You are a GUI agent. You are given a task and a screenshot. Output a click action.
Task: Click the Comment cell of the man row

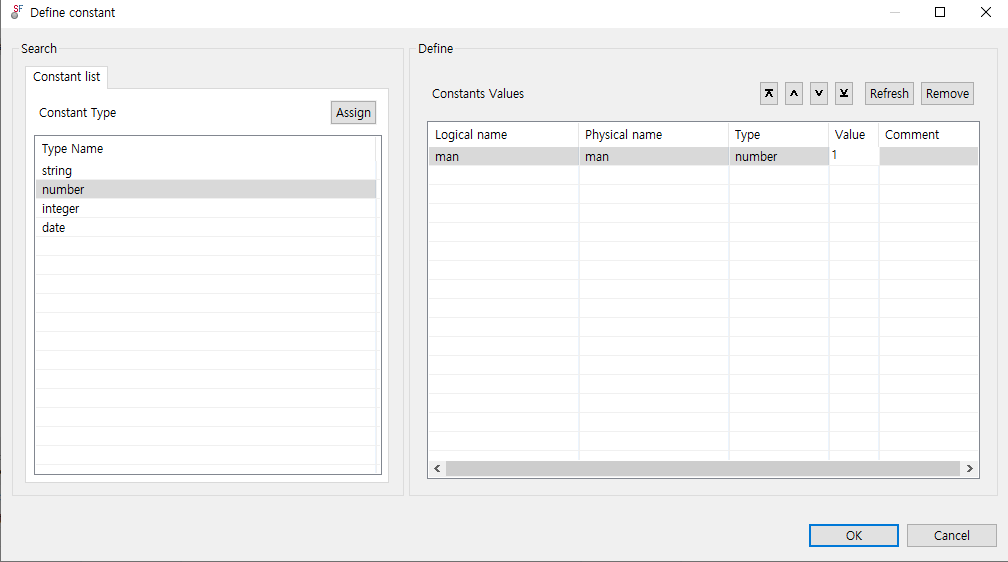926,157
